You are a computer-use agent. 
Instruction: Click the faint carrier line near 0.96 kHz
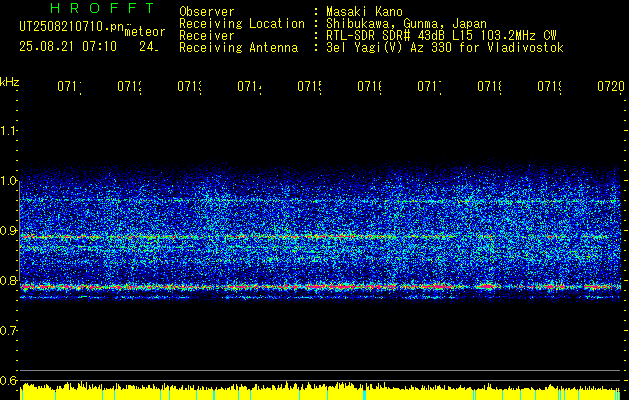(320, 200)
